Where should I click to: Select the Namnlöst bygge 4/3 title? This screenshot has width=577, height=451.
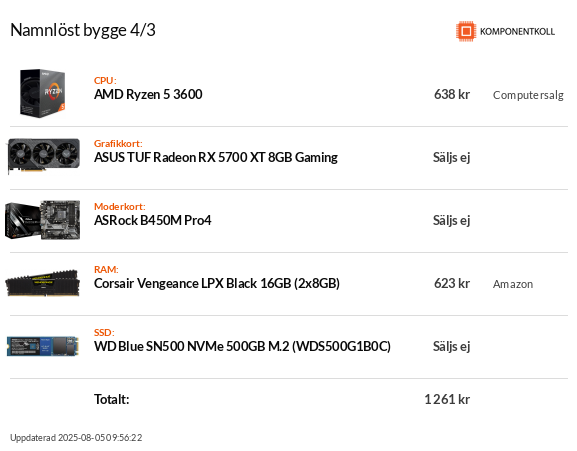click(x=83, y=30)
